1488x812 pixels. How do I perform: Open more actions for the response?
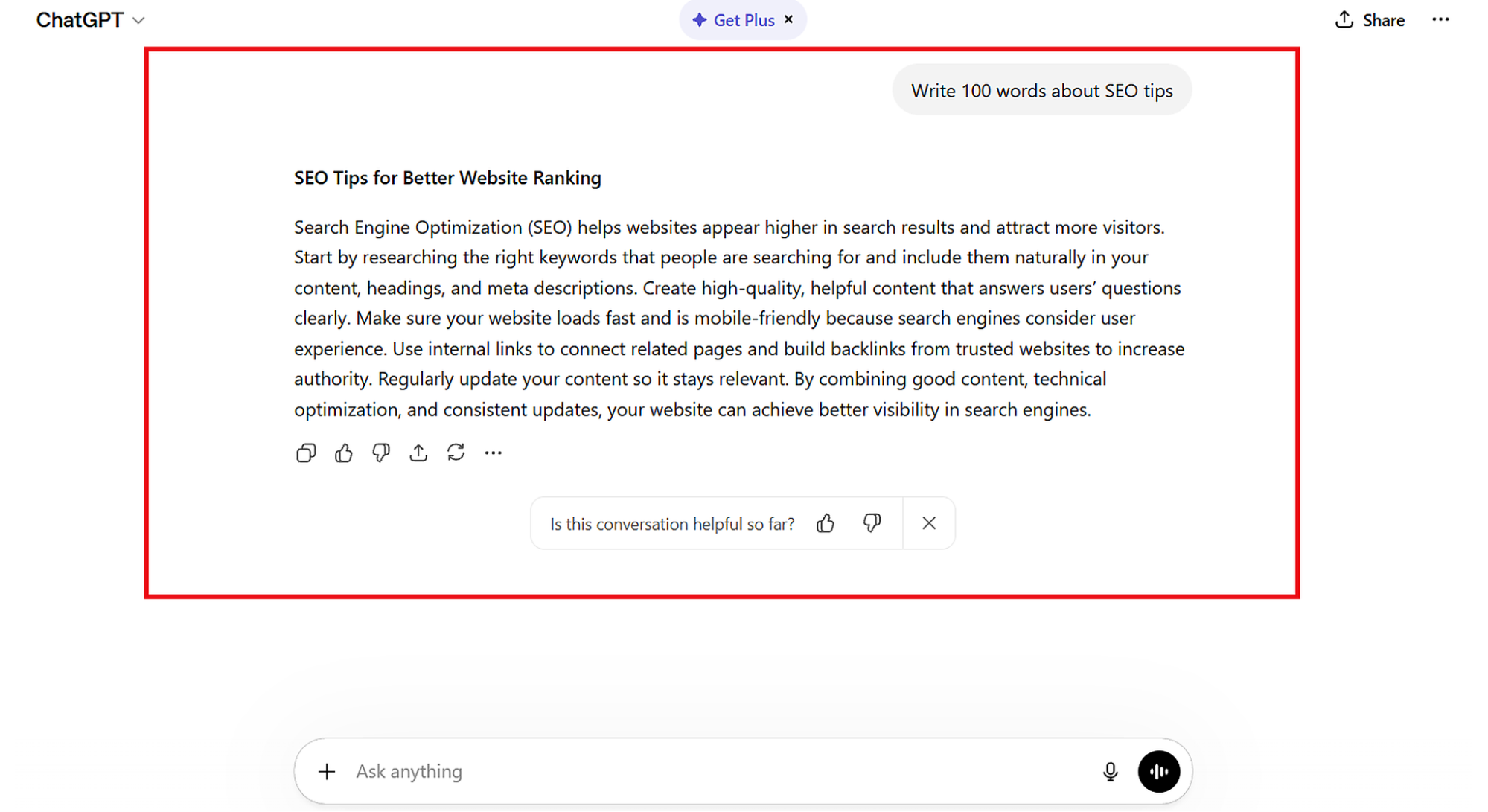point(493,453)
